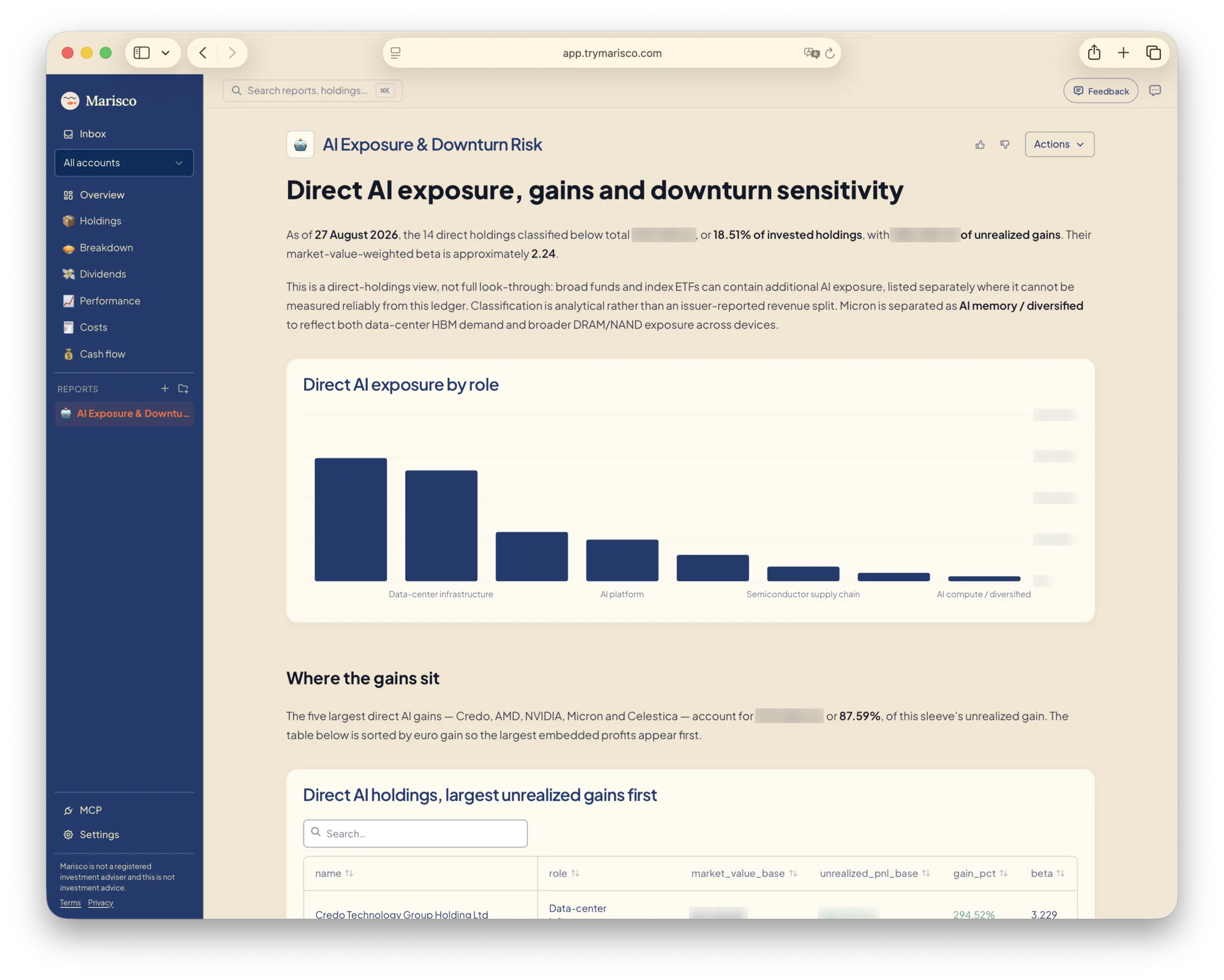The width and height of the screenshot is (1224, 980).
Task: Sort table by name column
Action: point(334,874)
